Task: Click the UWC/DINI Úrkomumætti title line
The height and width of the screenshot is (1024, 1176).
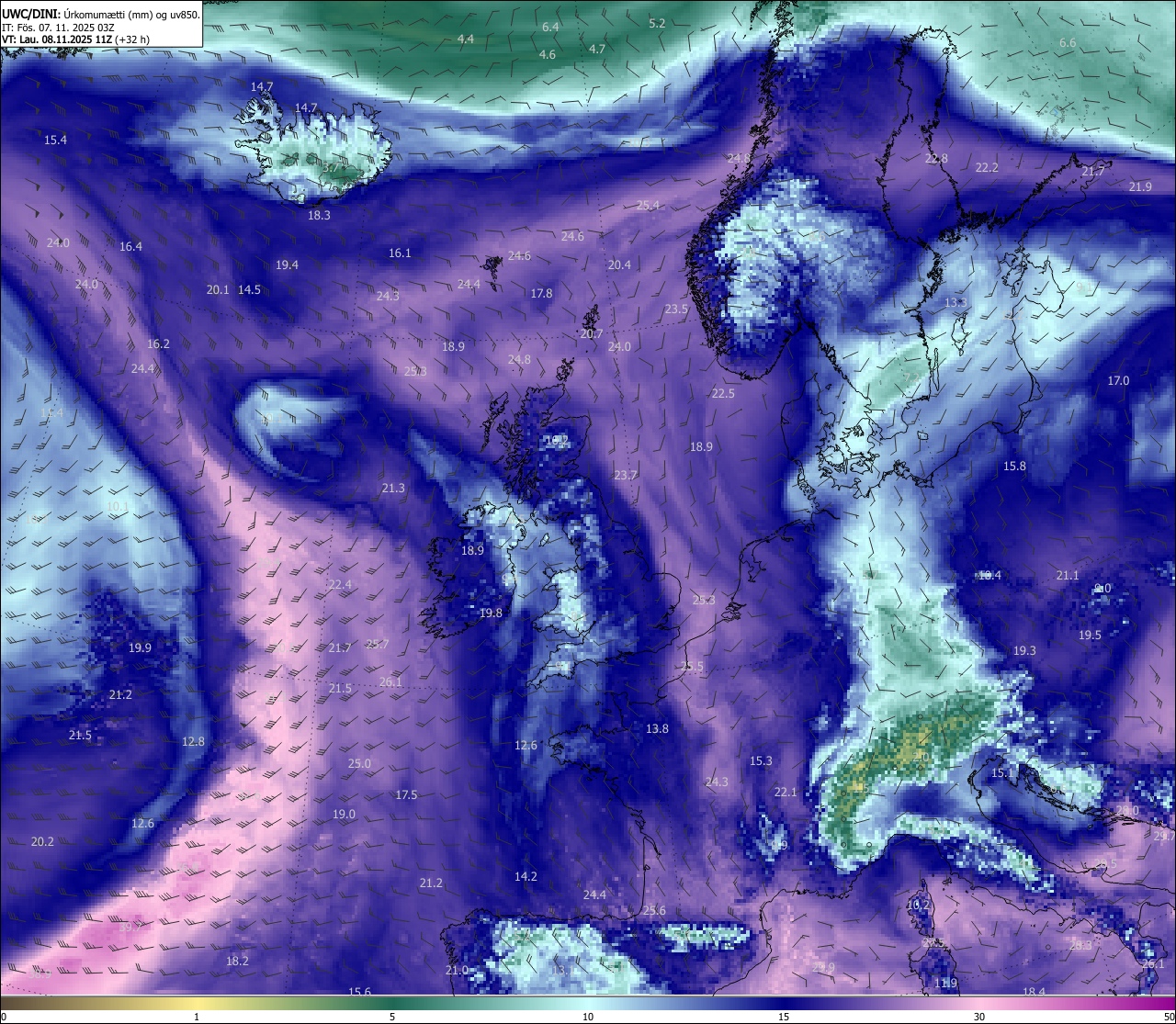Action: pyautogui.click(x=100, y=14)
